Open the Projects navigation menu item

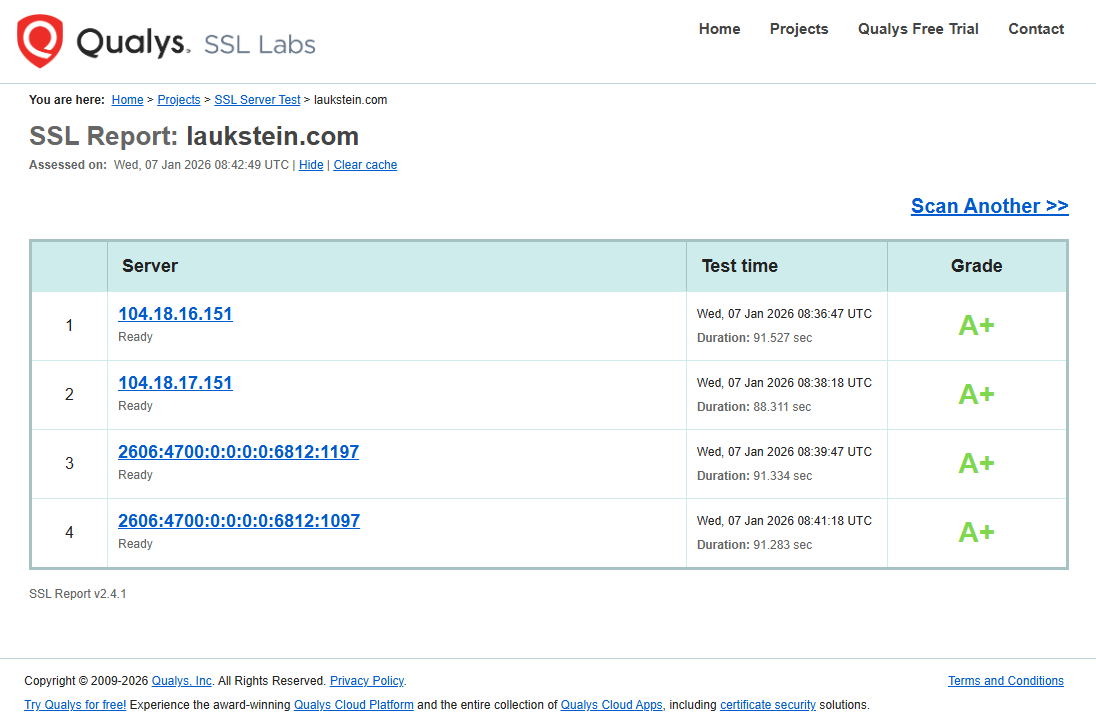pos(799,29)
